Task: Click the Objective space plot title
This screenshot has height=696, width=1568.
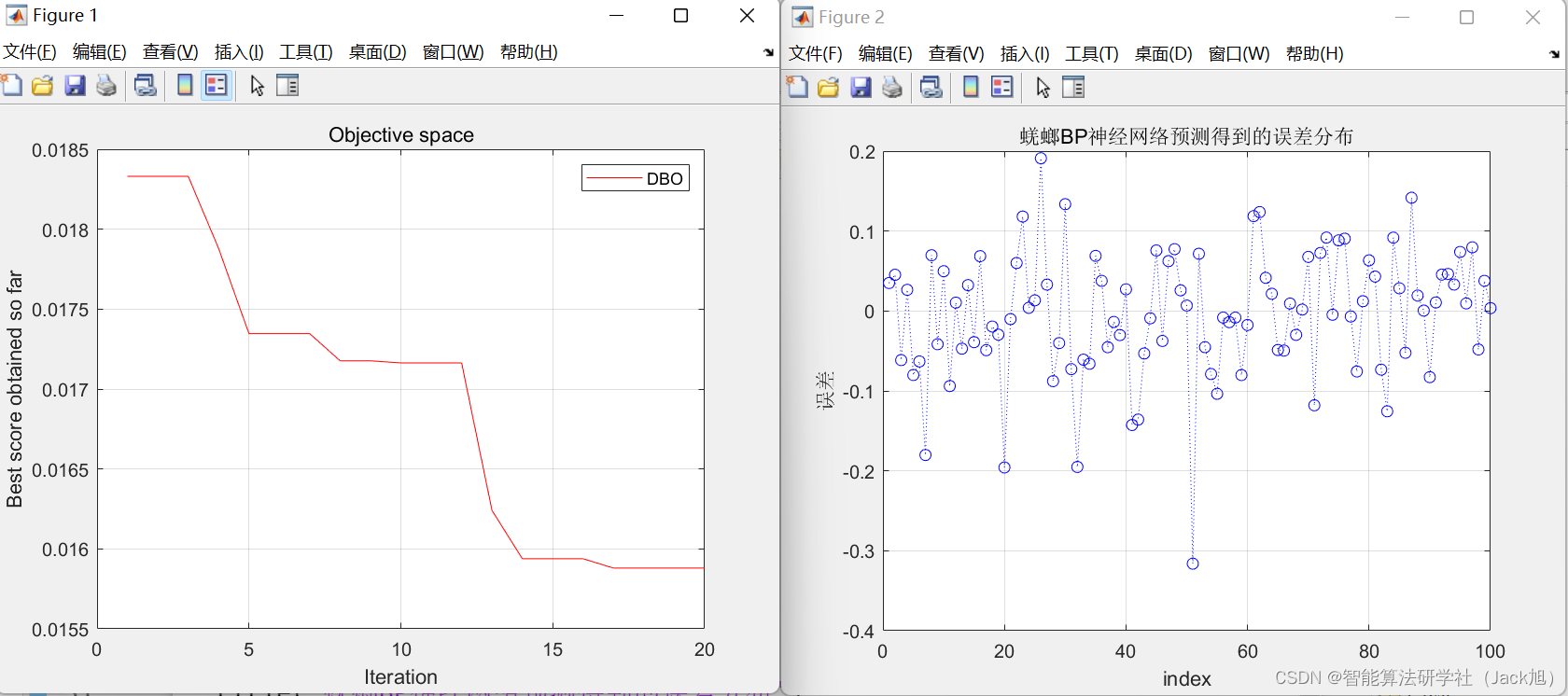Action: tap(401, 135)
